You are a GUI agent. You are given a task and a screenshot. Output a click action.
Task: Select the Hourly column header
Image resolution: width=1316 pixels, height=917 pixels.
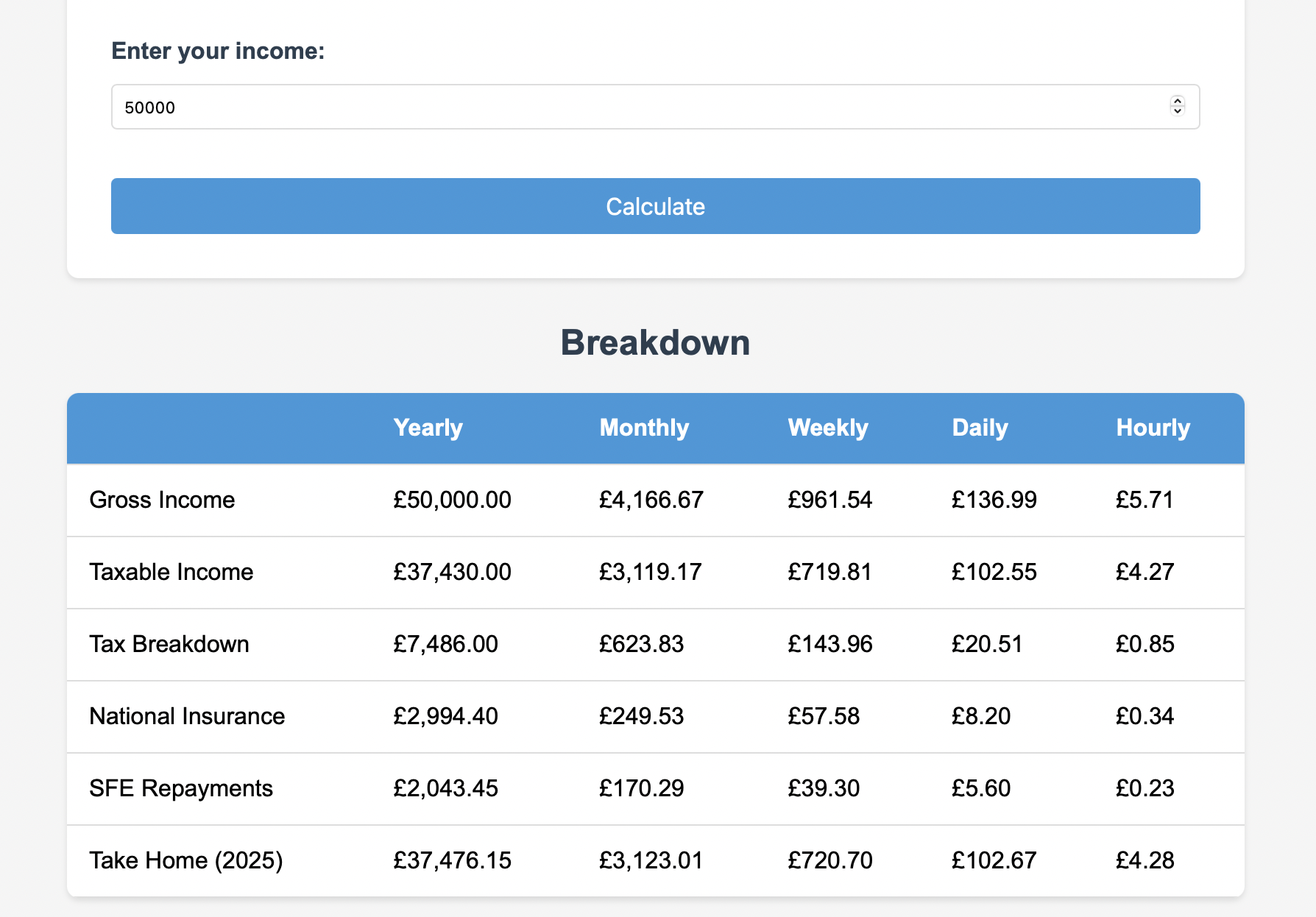(x=1153, y=428)
